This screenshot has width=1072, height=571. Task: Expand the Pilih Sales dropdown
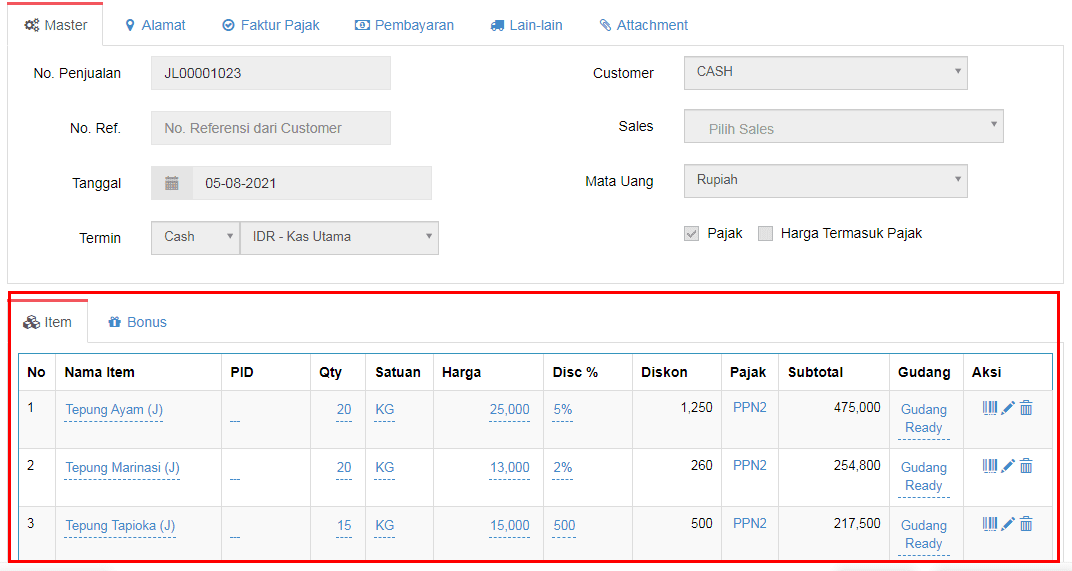tap(843, 128)
